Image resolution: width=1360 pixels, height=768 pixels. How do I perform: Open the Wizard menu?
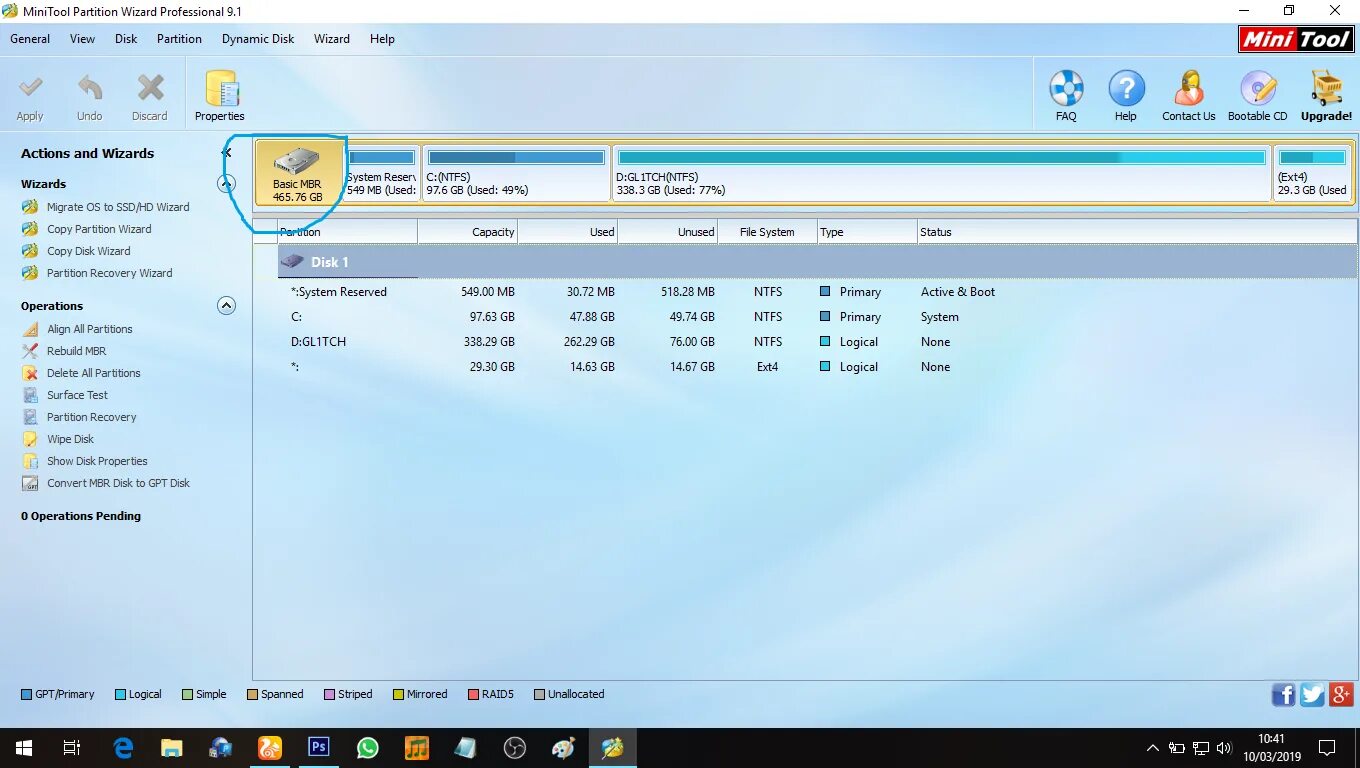tap(332, 39)
